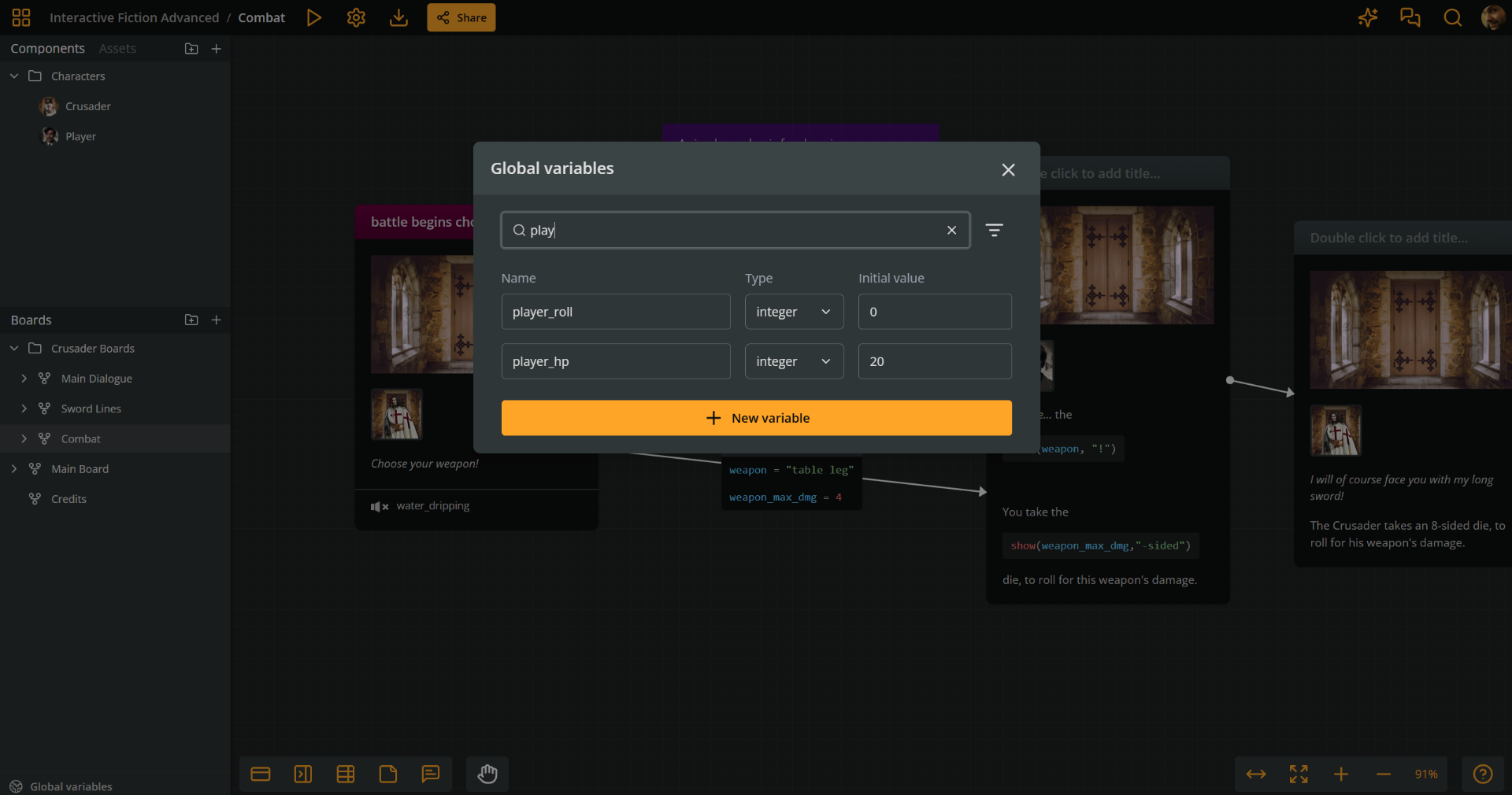Image resolution: width=1512 pixels, height=795 pixels.
Task: Add a new component with plus icon
Action: pos(217,49)
